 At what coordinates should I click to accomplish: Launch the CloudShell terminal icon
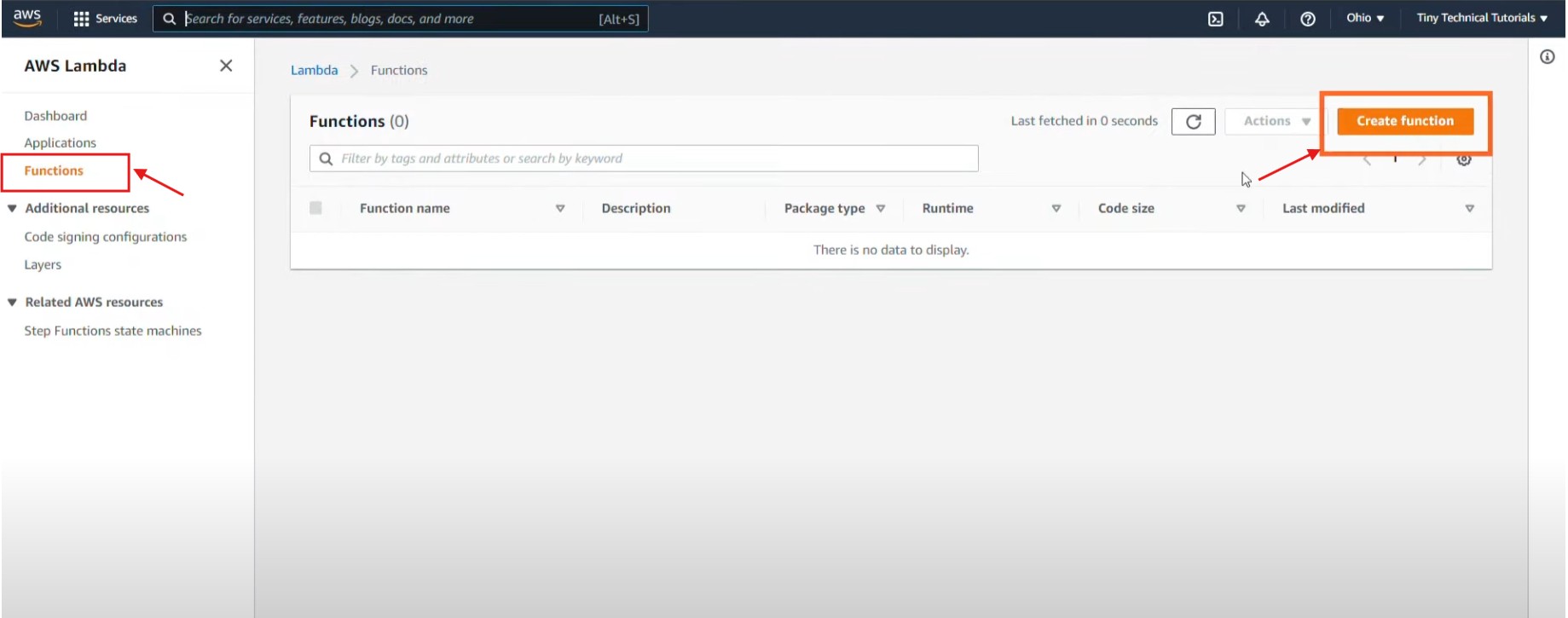1215,19
